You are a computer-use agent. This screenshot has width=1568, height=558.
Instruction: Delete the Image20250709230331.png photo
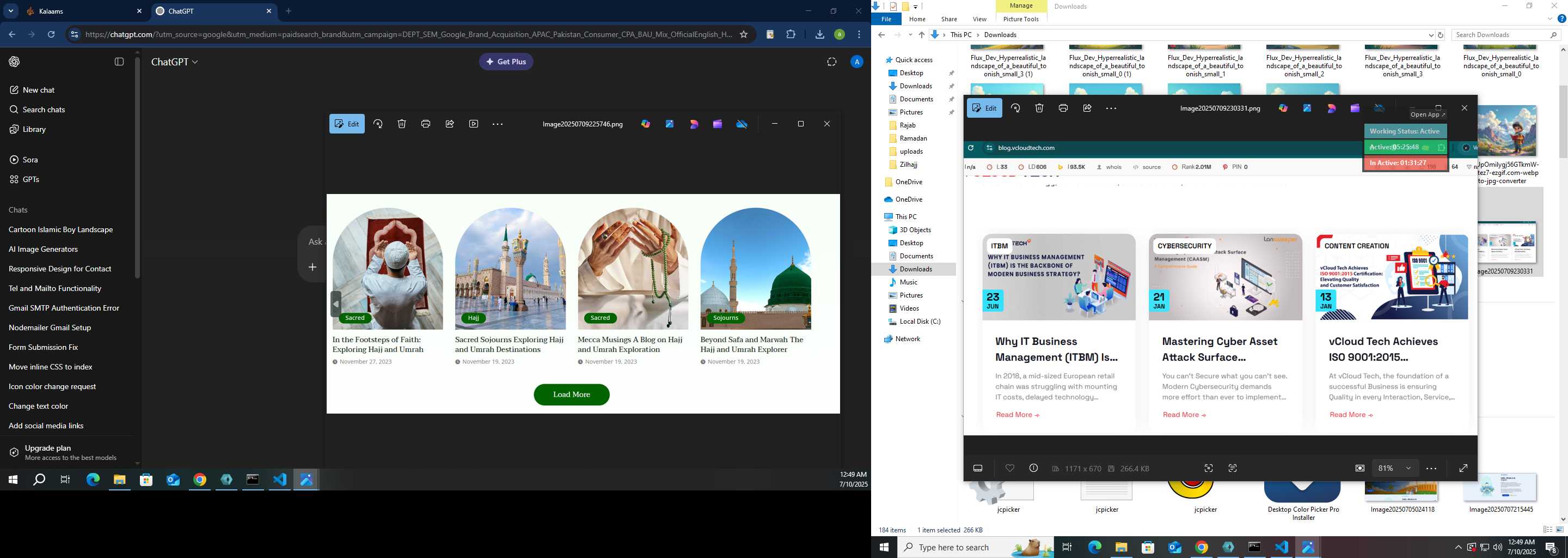[x=1039, y=108]
